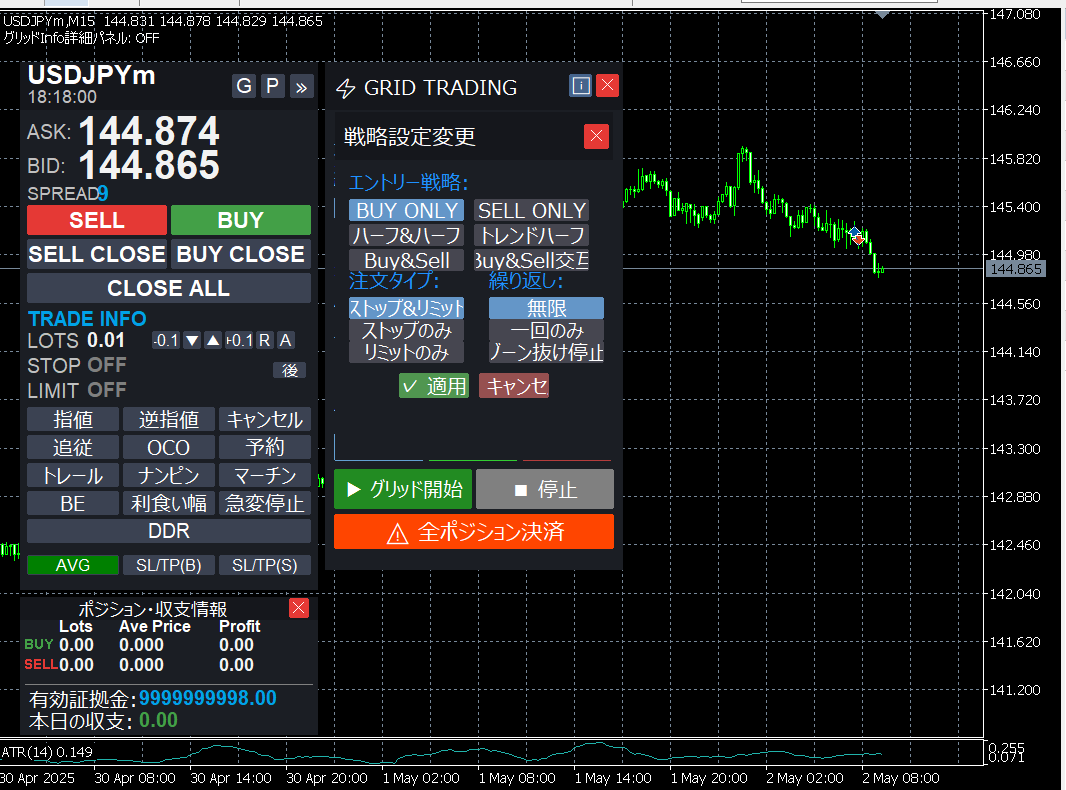Click the G button beside USDJPYm
Viewport: 1066px width, 790px height.
point(243,86)
